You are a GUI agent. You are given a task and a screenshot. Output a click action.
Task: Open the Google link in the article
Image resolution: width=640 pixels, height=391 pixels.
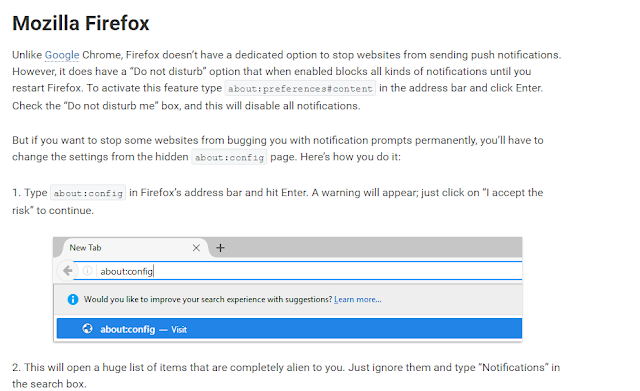62,55
